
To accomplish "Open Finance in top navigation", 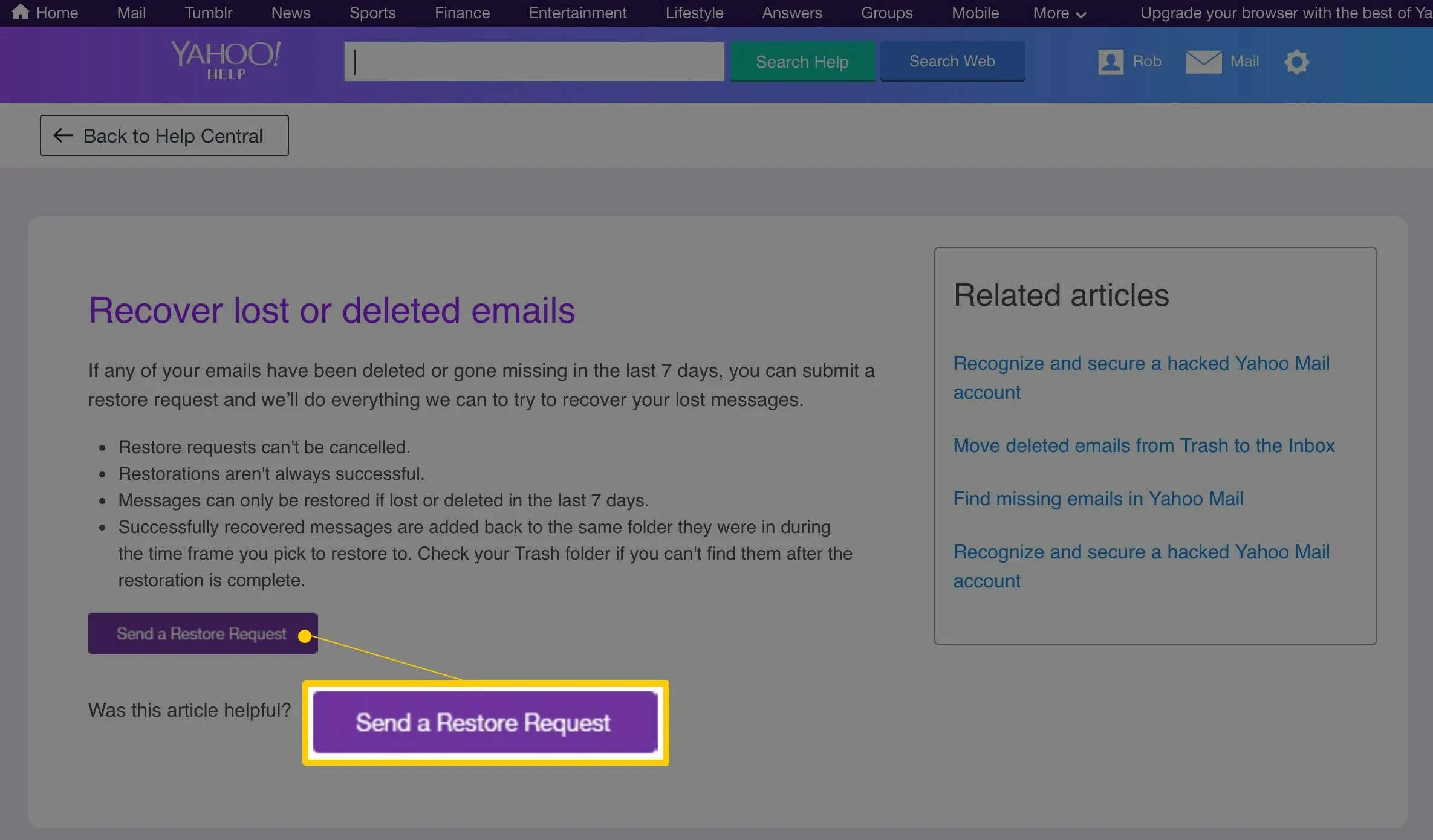I will [462, 13].
